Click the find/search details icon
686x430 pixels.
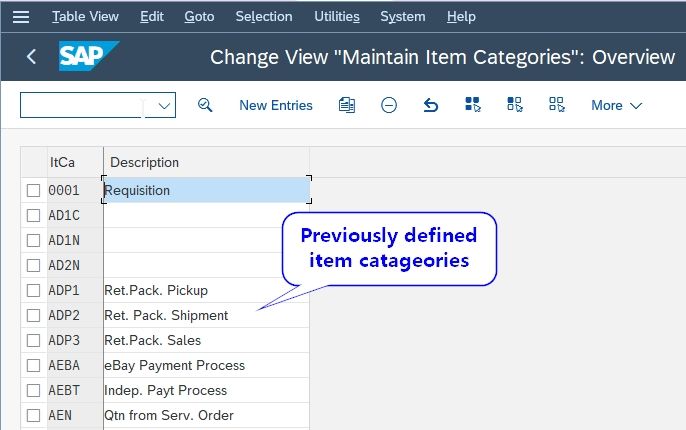pos(205,105)
